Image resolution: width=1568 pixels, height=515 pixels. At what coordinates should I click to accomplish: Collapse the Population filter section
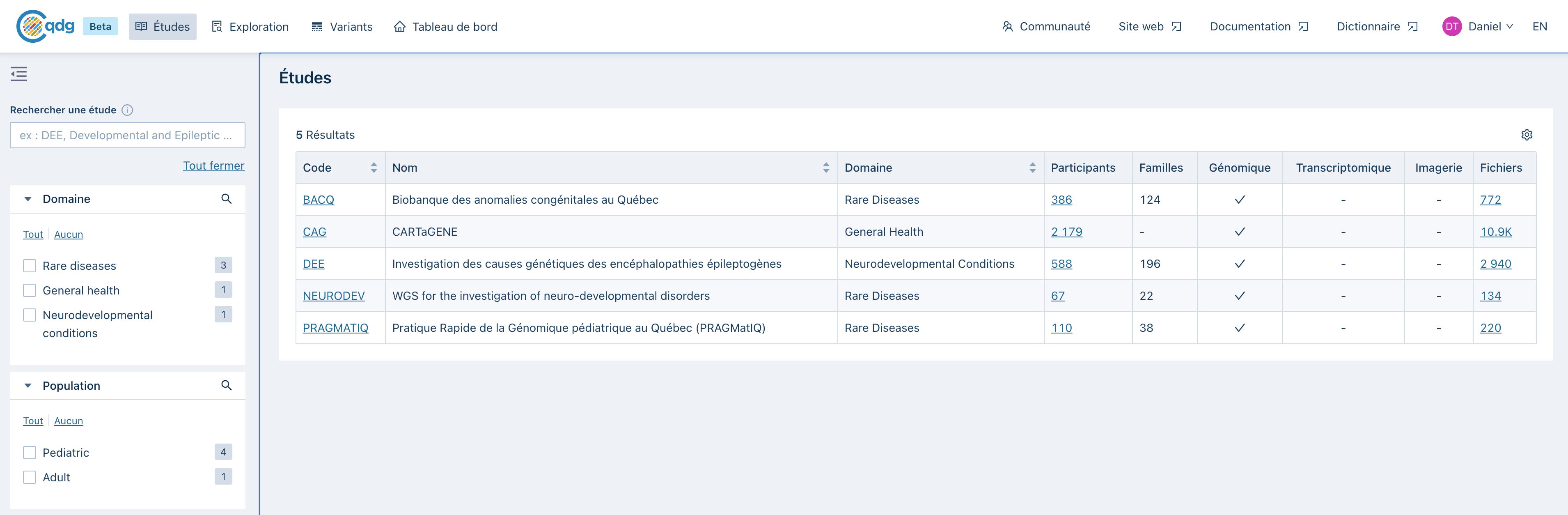click(x=28, y=385)
